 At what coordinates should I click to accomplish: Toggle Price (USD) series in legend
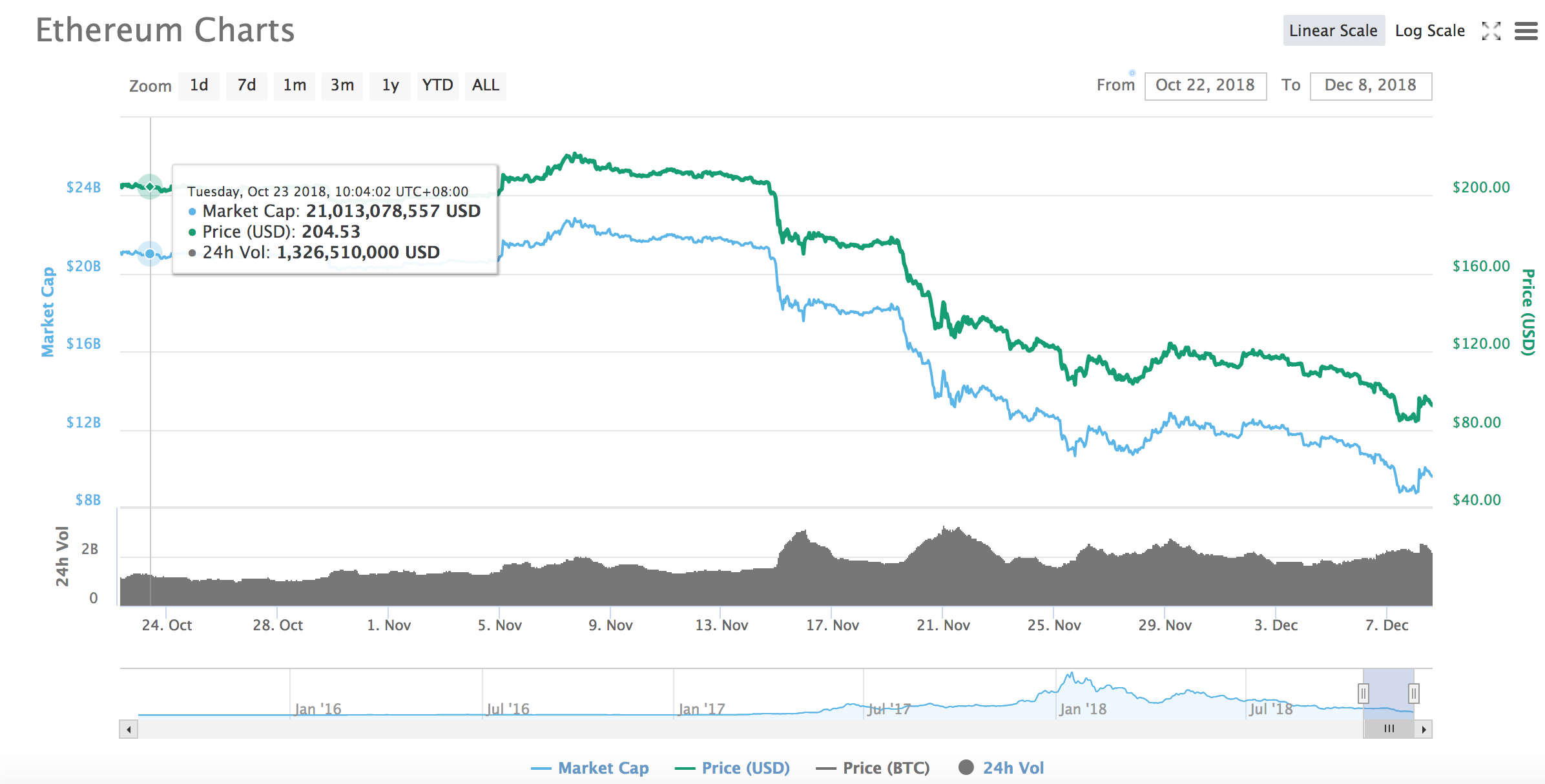(x=732, y=768)
